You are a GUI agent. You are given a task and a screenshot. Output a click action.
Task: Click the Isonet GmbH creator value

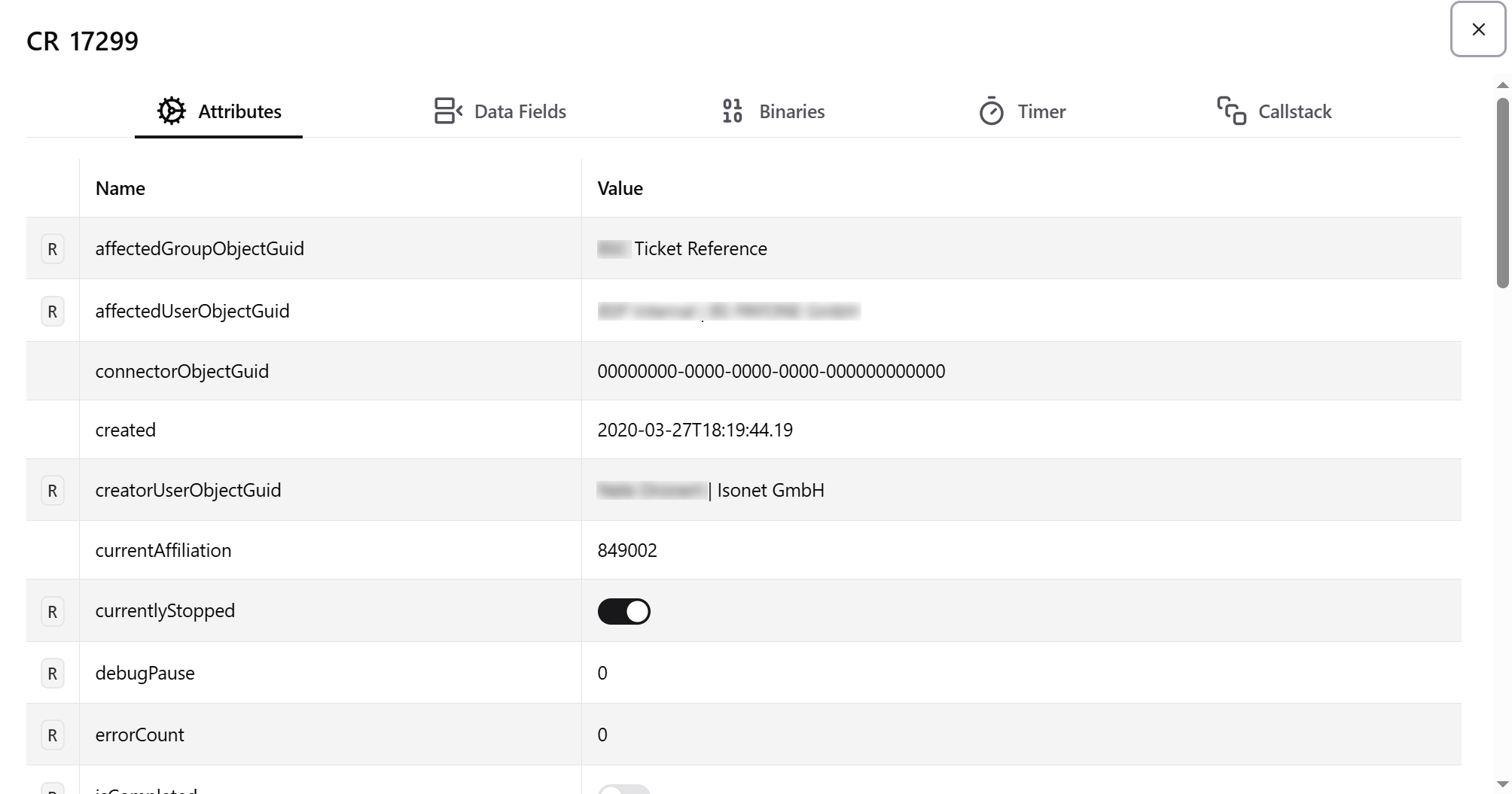coord(770,491)
